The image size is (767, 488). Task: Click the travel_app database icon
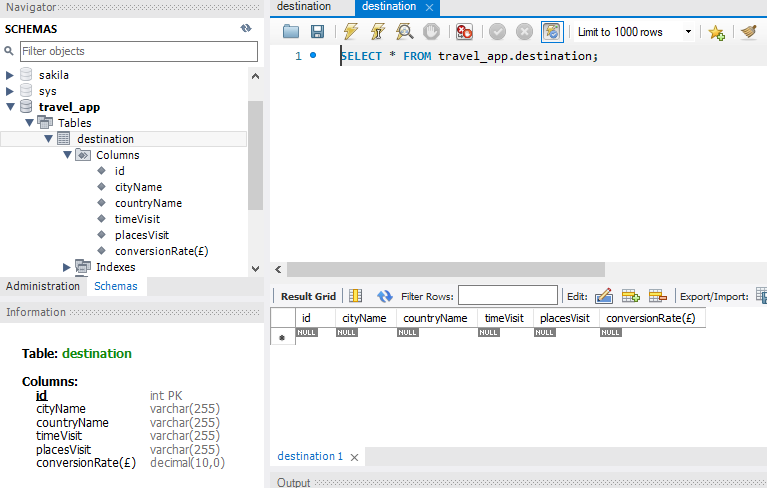26,107
